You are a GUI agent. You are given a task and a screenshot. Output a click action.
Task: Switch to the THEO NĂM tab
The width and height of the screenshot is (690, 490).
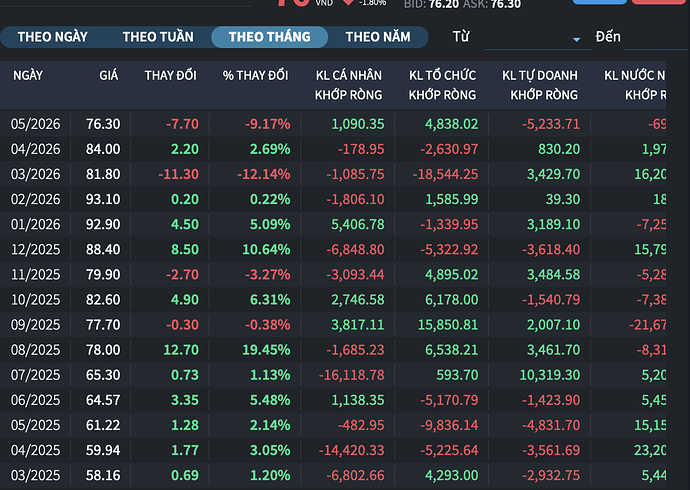(378, 37)
